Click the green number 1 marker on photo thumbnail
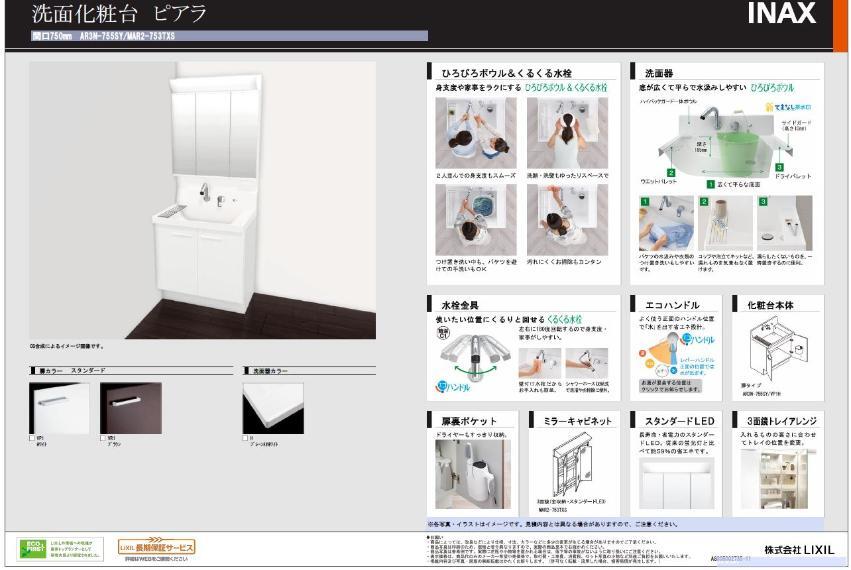 645,202
